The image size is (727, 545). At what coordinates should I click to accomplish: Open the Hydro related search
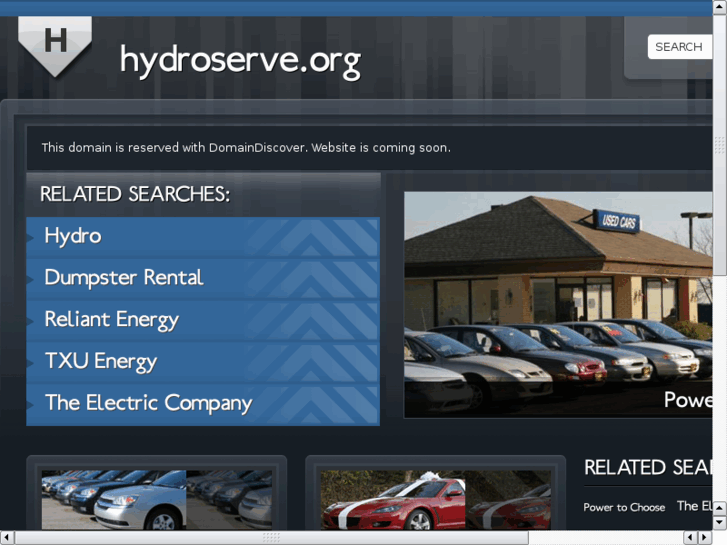pyautogui.click(x=203, y=237)
